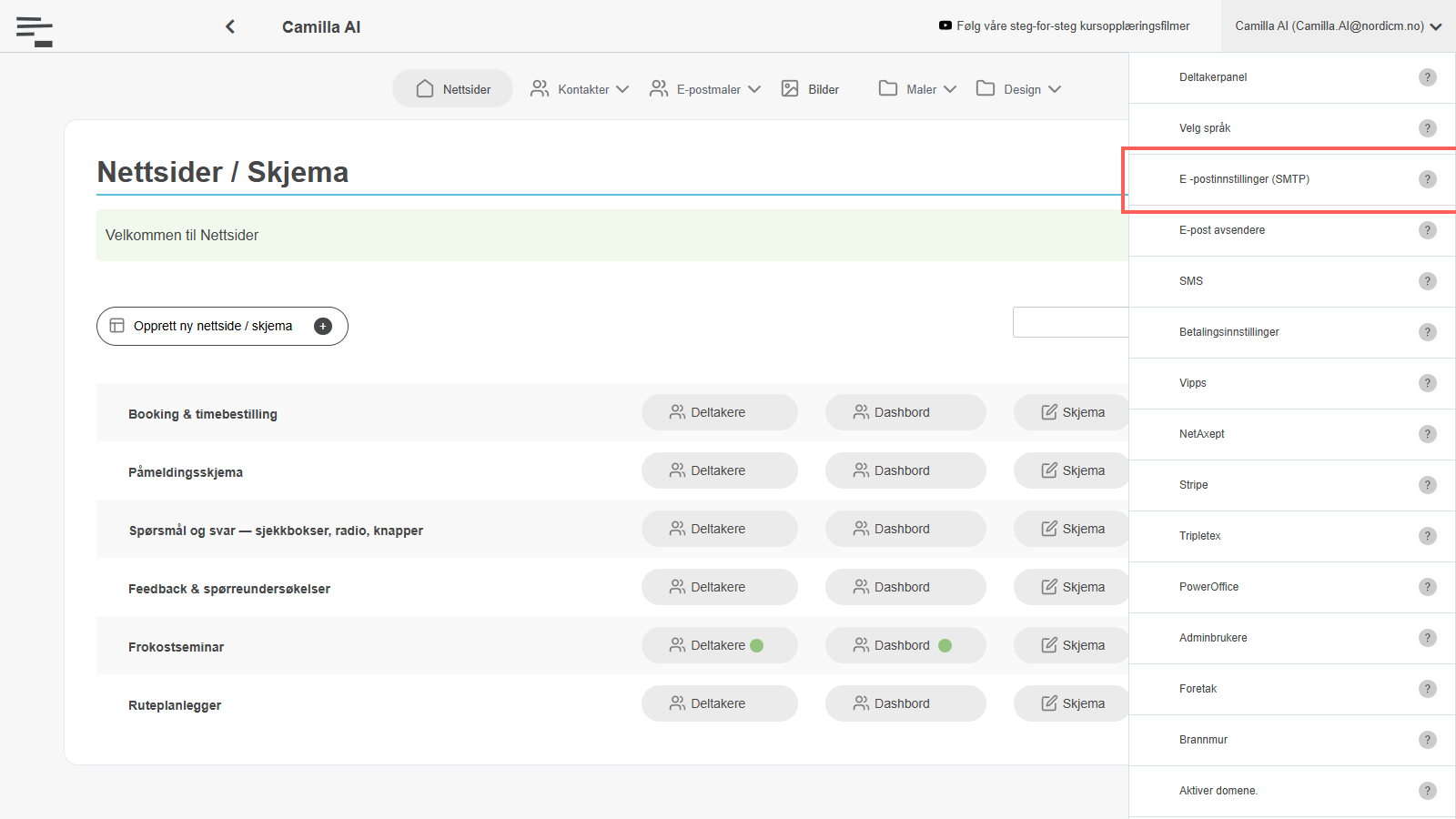Open help icon for E-postinnstillinger (SMTP)
Screen dimensions: 1456x819
point(1428,179)
